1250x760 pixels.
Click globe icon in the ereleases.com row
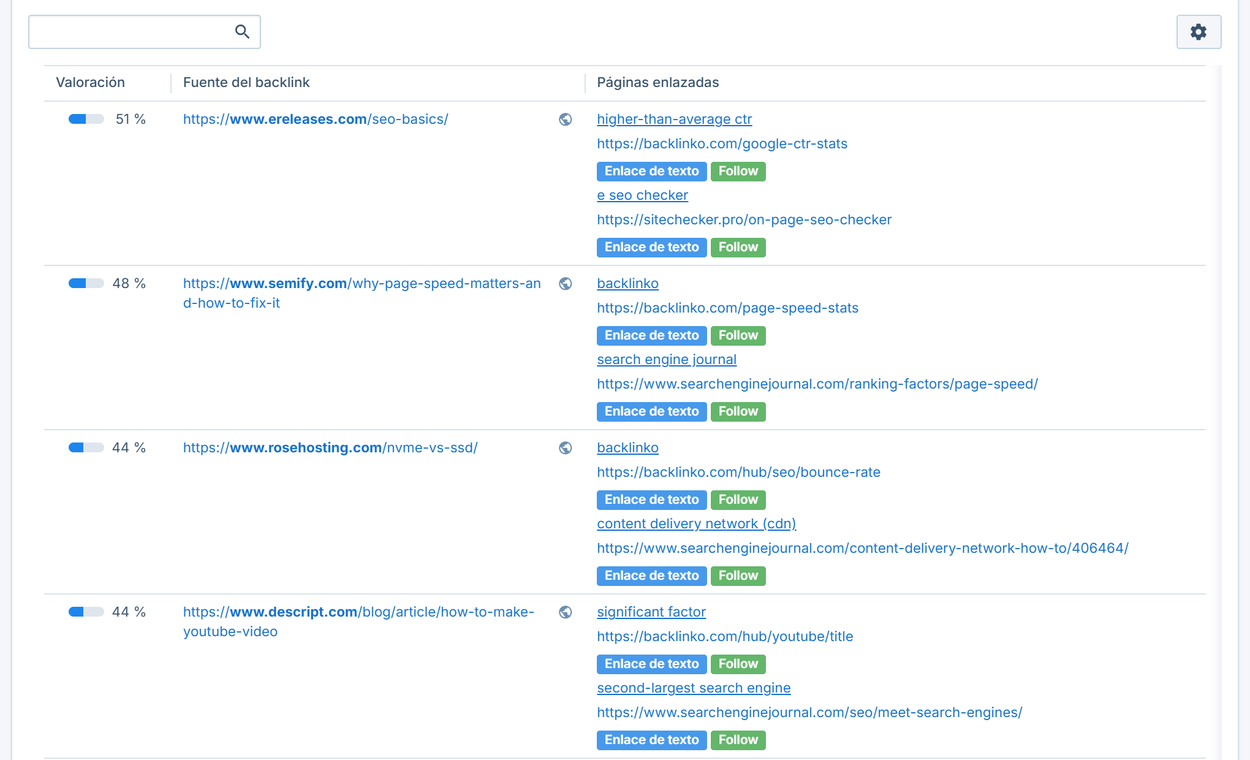pyautogui.click(x=565, y=120)
